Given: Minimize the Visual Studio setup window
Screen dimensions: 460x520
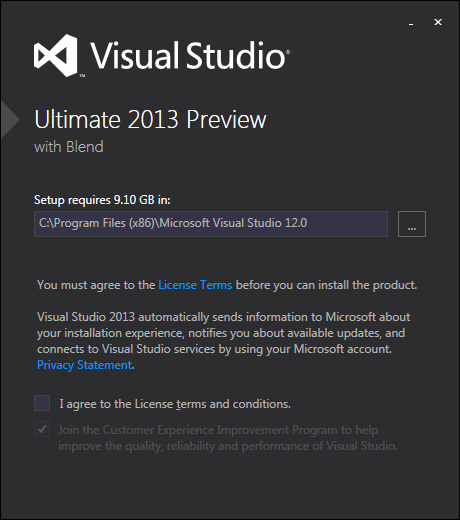Looking at the screenshot, I should click(x=411, y=23).
